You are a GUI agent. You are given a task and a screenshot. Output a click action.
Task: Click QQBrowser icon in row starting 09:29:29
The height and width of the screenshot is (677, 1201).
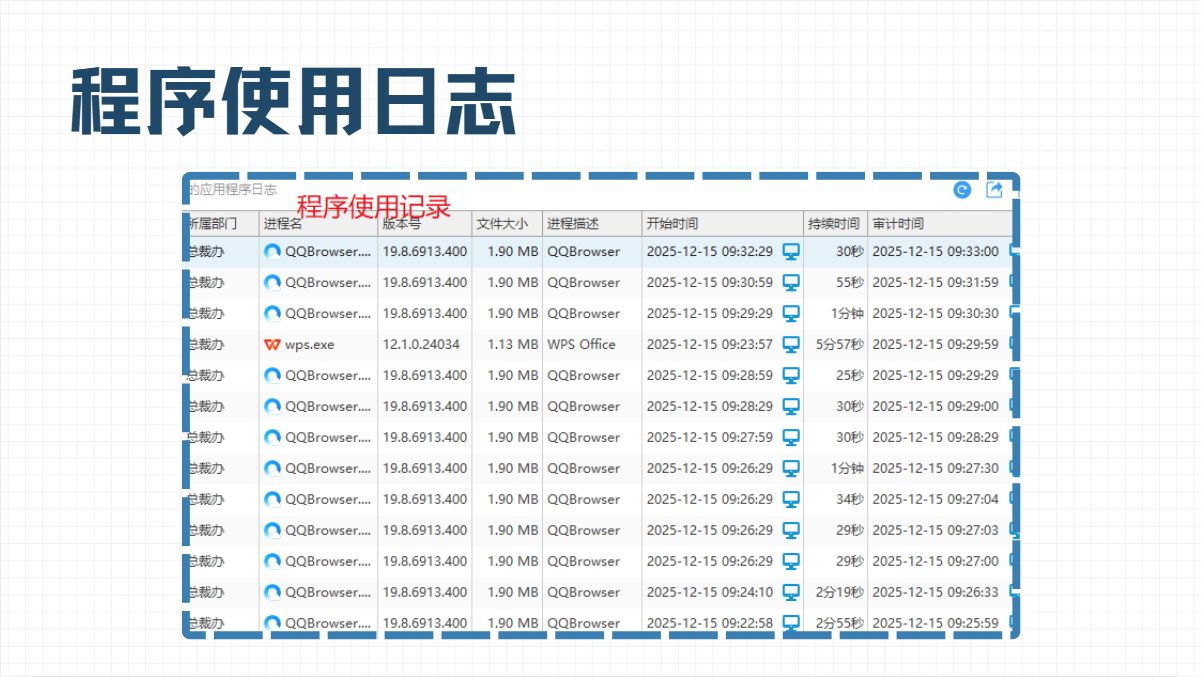pyautogui.click(x=272, y=313)
